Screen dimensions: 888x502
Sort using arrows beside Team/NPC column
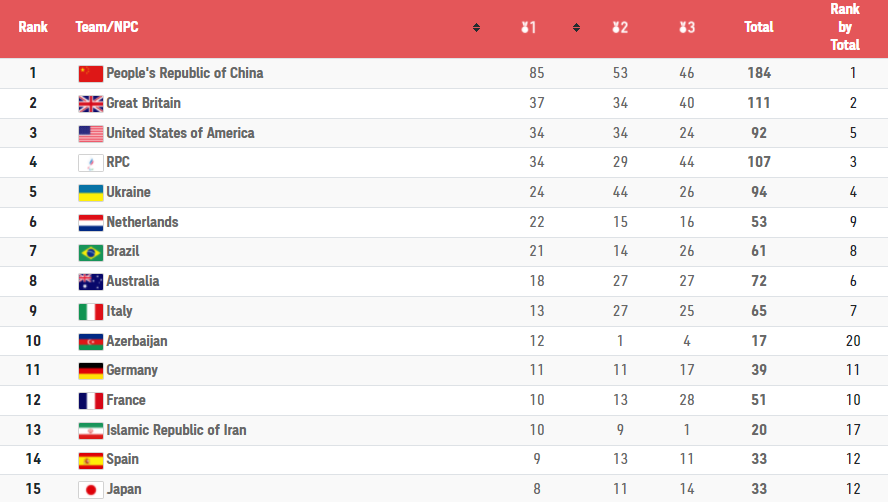pos(476,28)
